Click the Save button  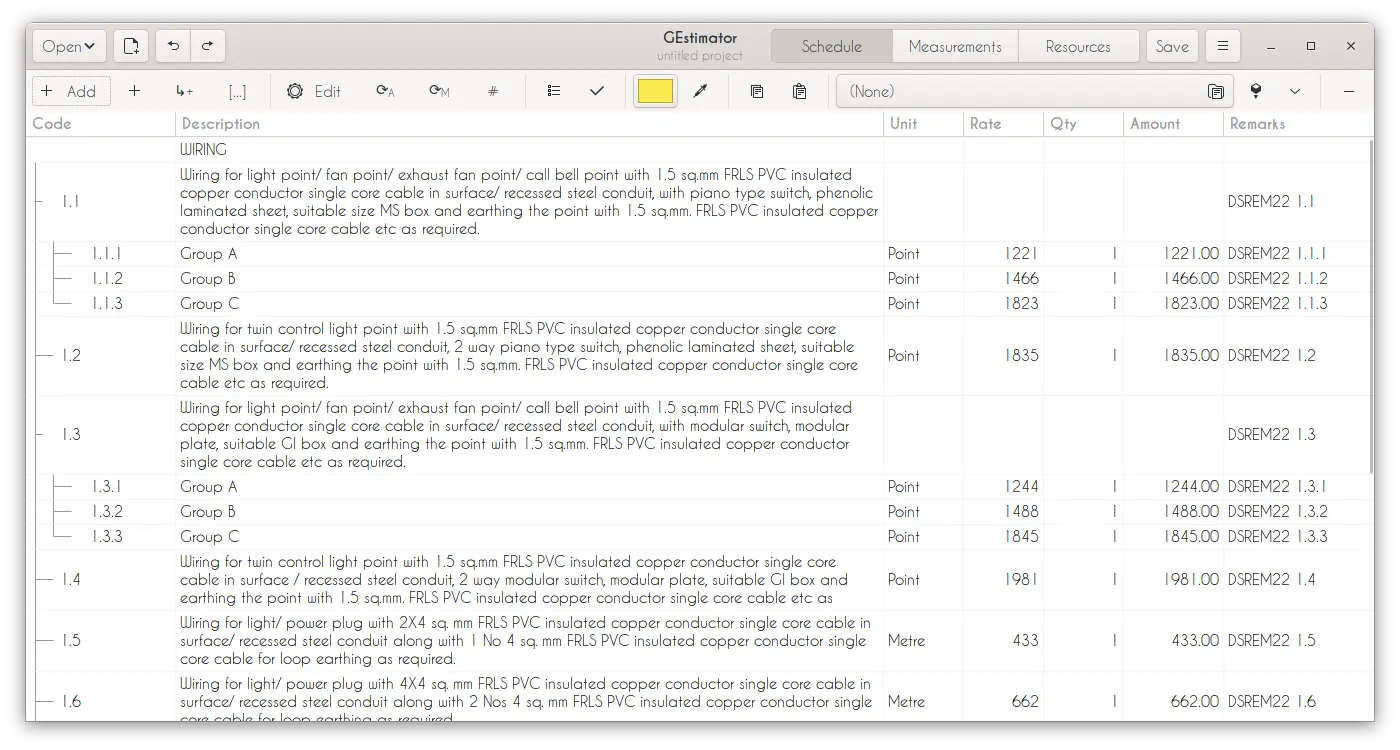coord(1172,46)
